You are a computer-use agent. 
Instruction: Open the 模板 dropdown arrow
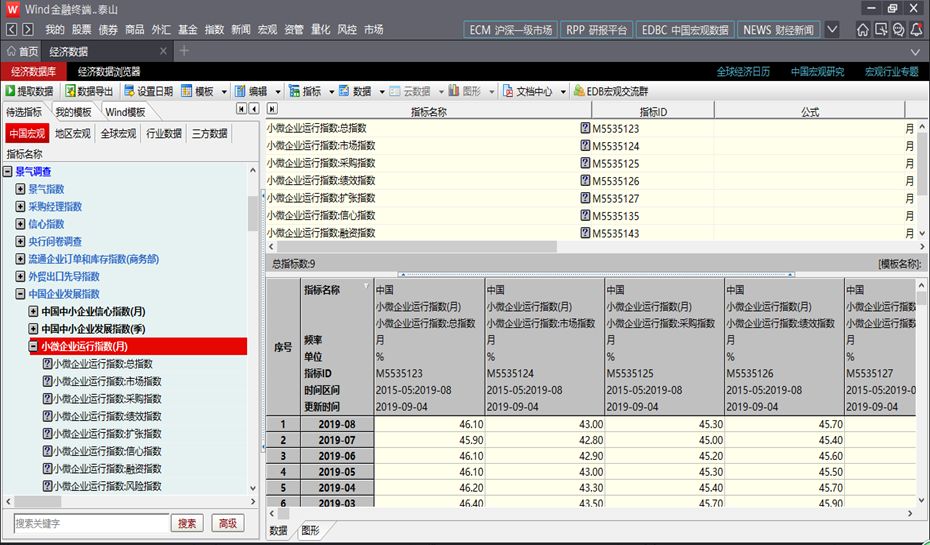pos(224,92)
